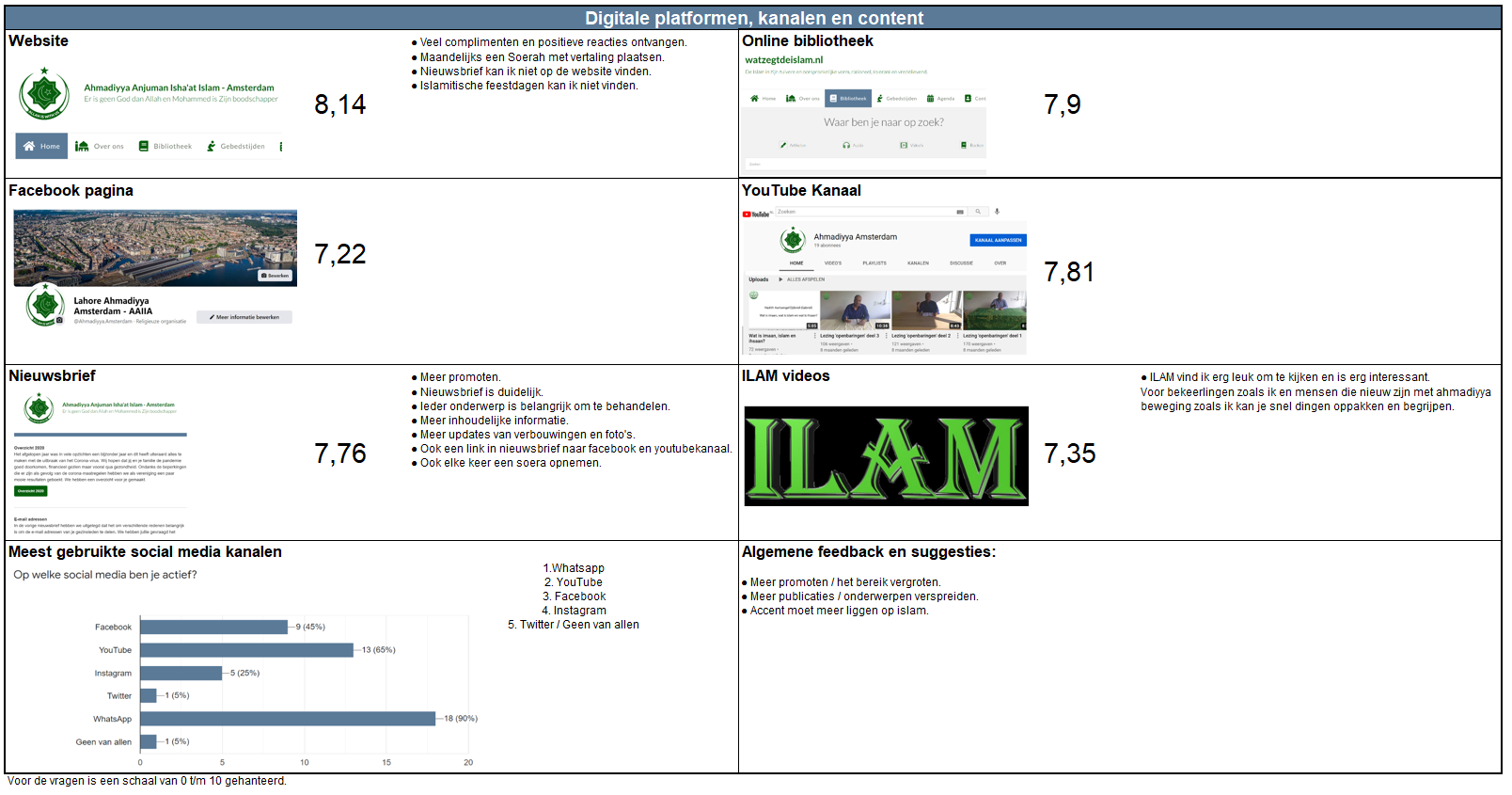The width and height of the screenshot is (1512, 795).
Task: Open the Over ons tab in Online bibliotheek
Action: tap(803, 99)
